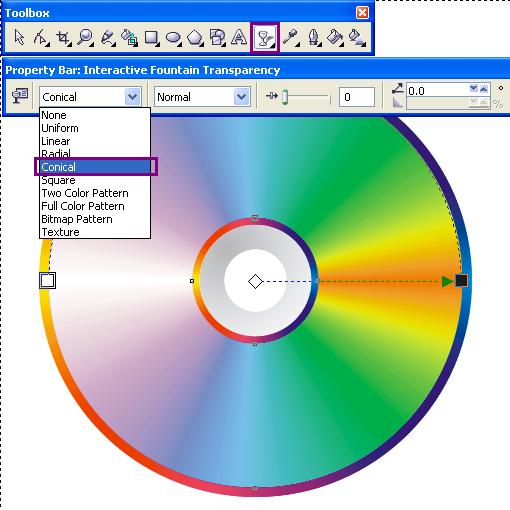Click the green arrow on transparency vector
Viewport: 510px width, 510px height.
[x=447, y=281]
